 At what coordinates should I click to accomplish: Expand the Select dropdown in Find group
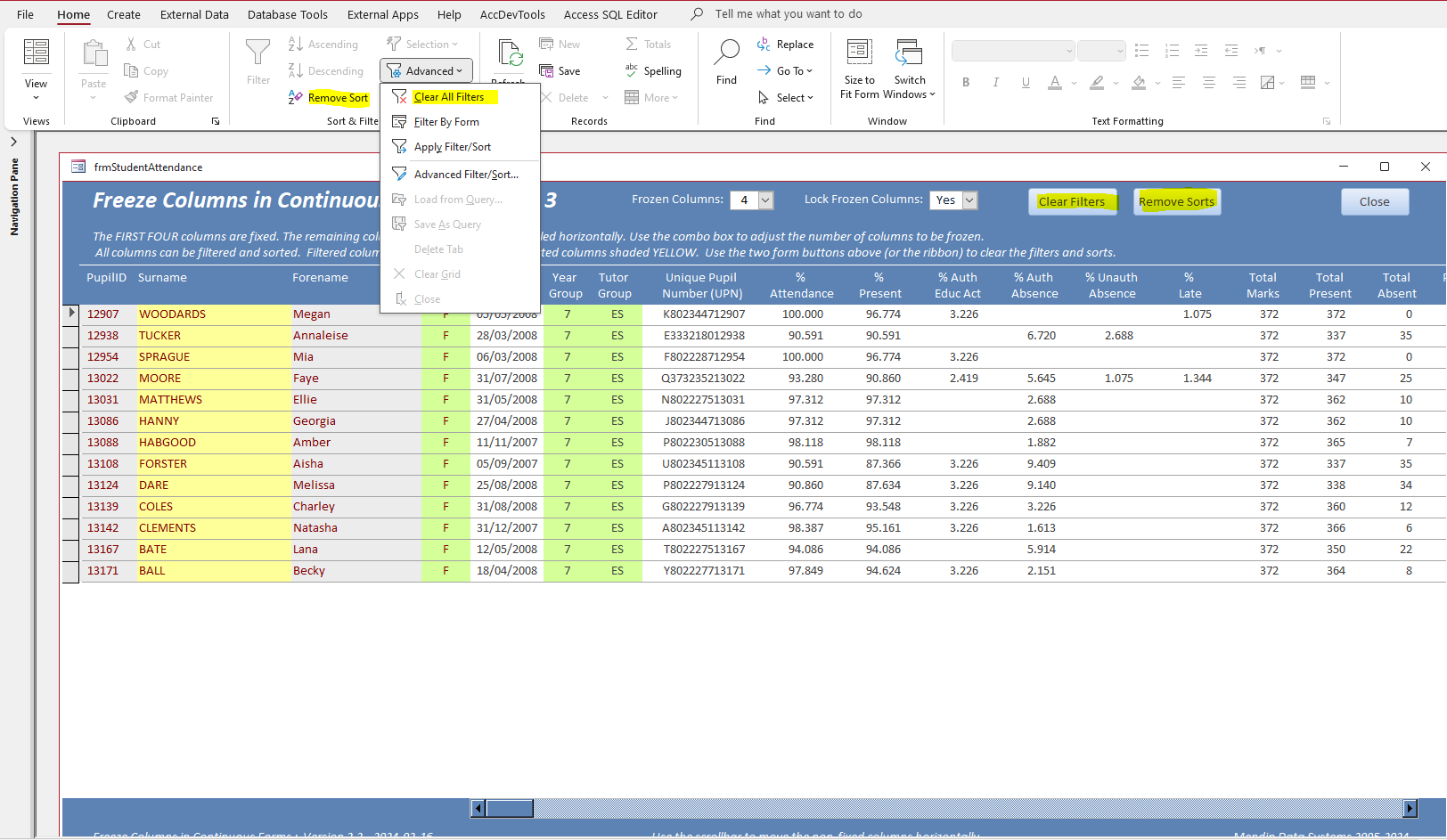coord(785,98)
